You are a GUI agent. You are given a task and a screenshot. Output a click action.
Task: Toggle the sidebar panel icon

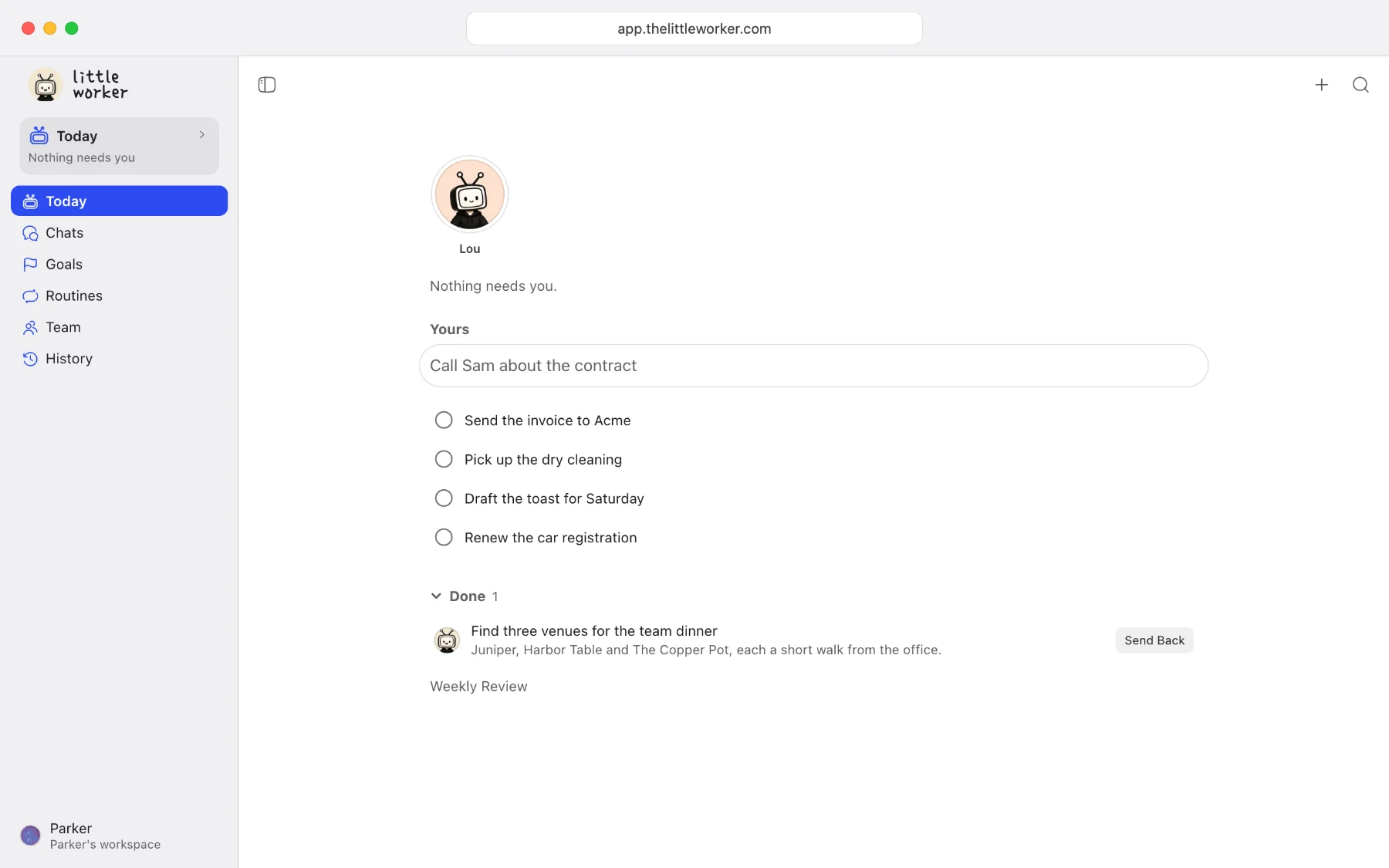(x=267, y=85)
